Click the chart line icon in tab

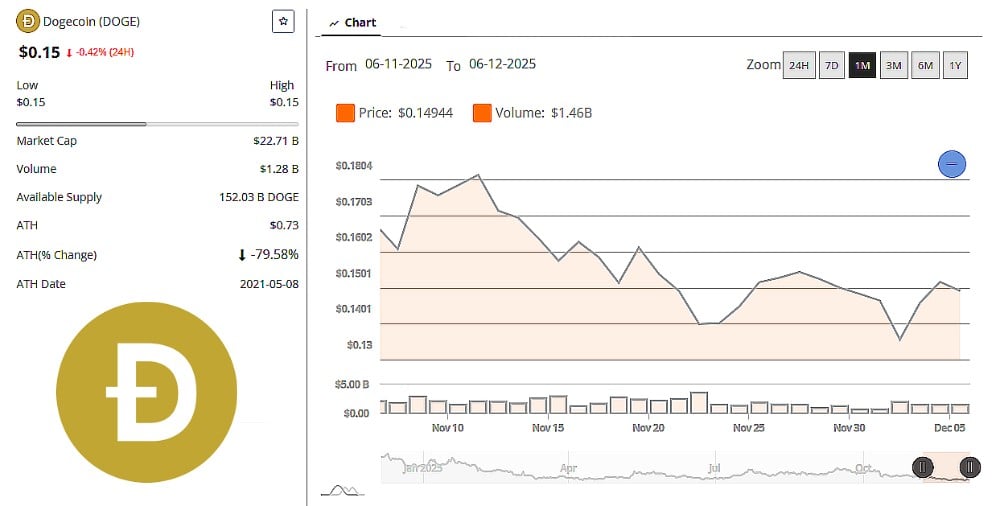pyautogui.click(x=334, y=22)
